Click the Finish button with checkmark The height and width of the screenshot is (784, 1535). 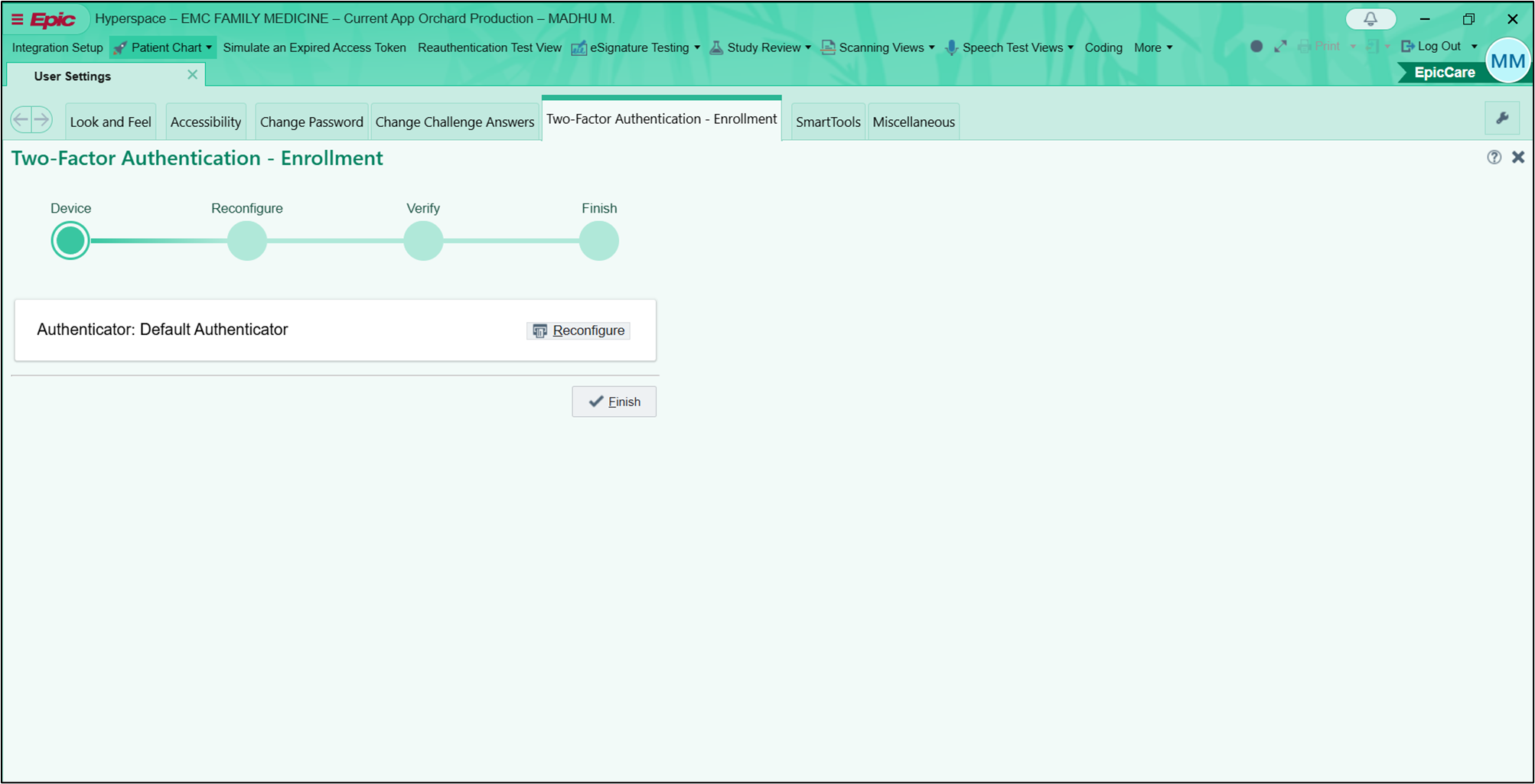pyautogui.click(x=614, y=402)
